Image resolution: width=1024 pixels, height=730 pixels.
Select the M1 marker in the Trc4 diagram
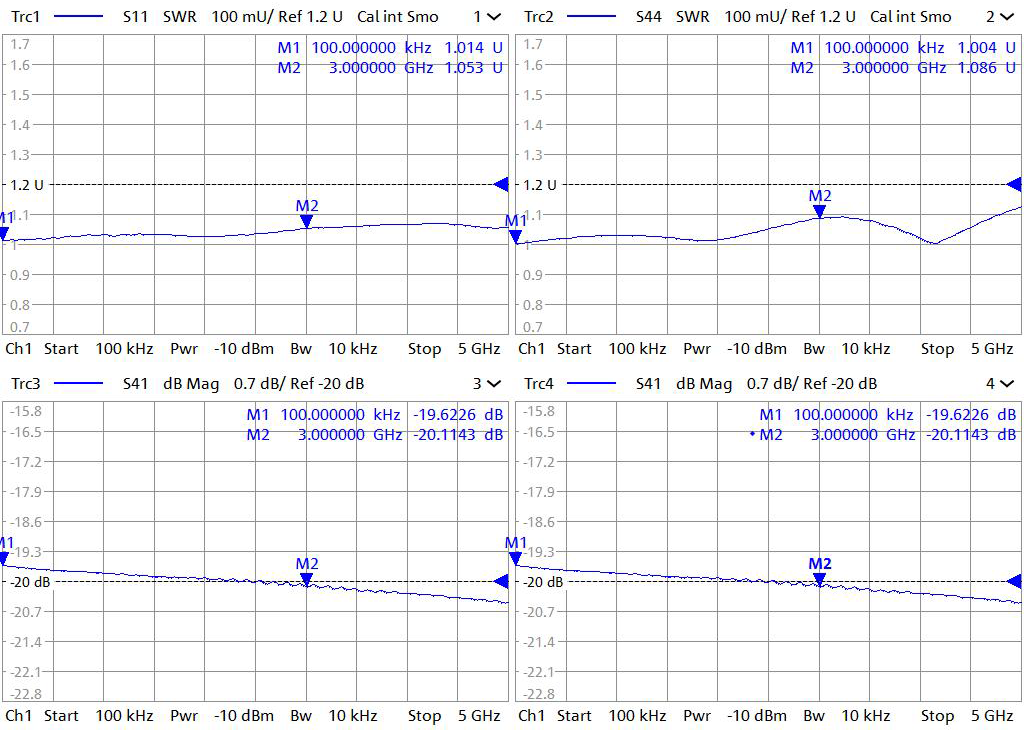(x=517, y=557)
